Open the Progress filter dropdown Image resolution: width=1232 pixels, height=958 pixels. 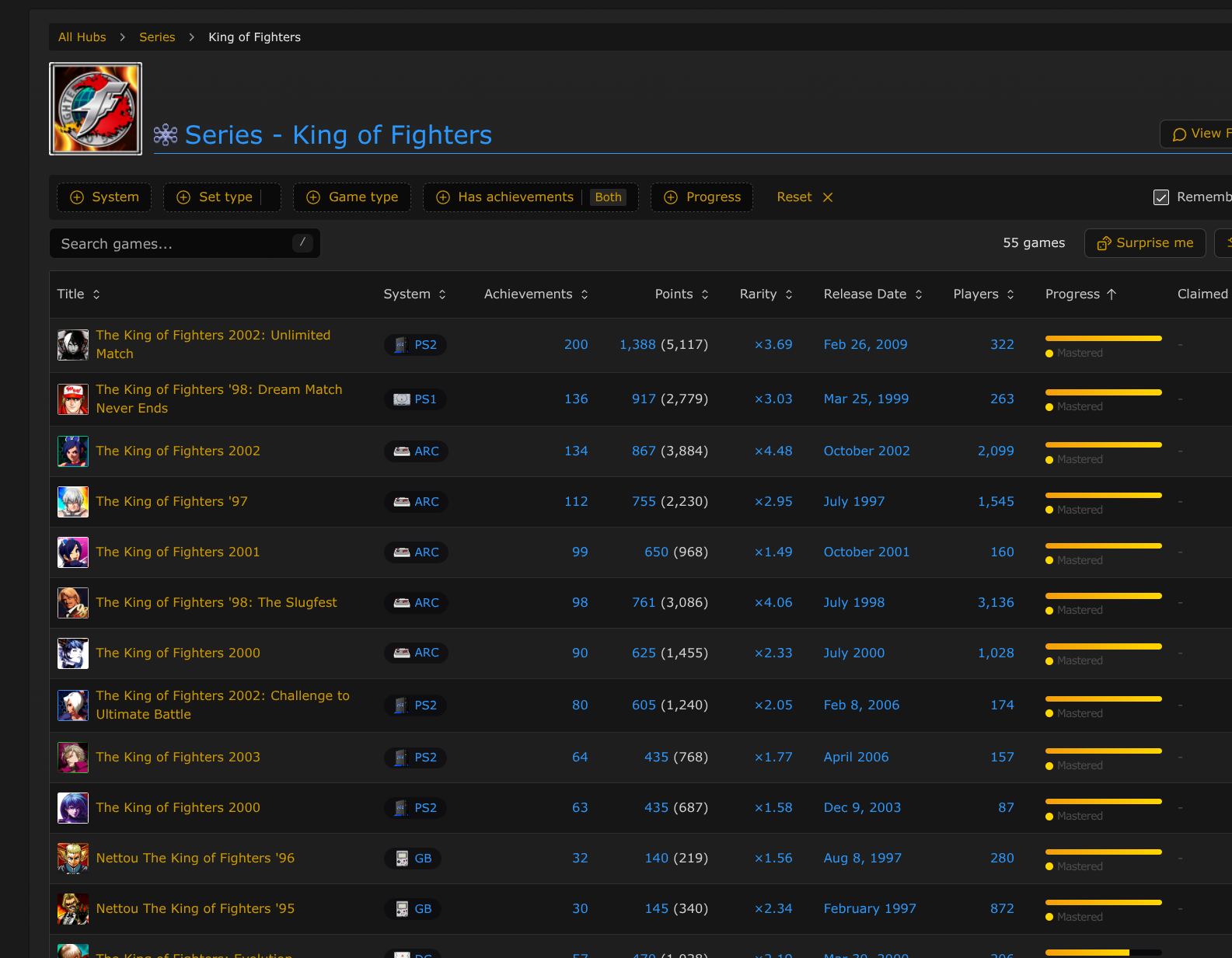click(x=702, y=197)
